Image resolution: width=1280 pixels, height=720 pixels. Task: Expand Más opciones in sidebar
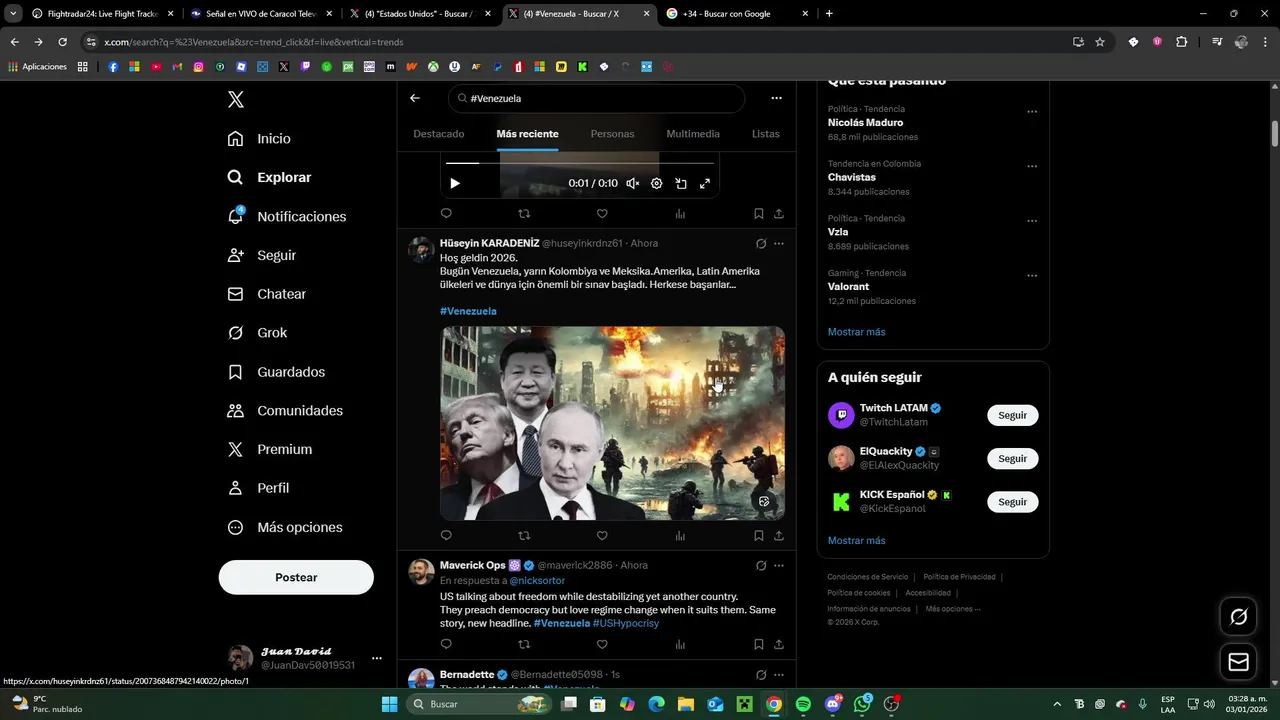285,527
